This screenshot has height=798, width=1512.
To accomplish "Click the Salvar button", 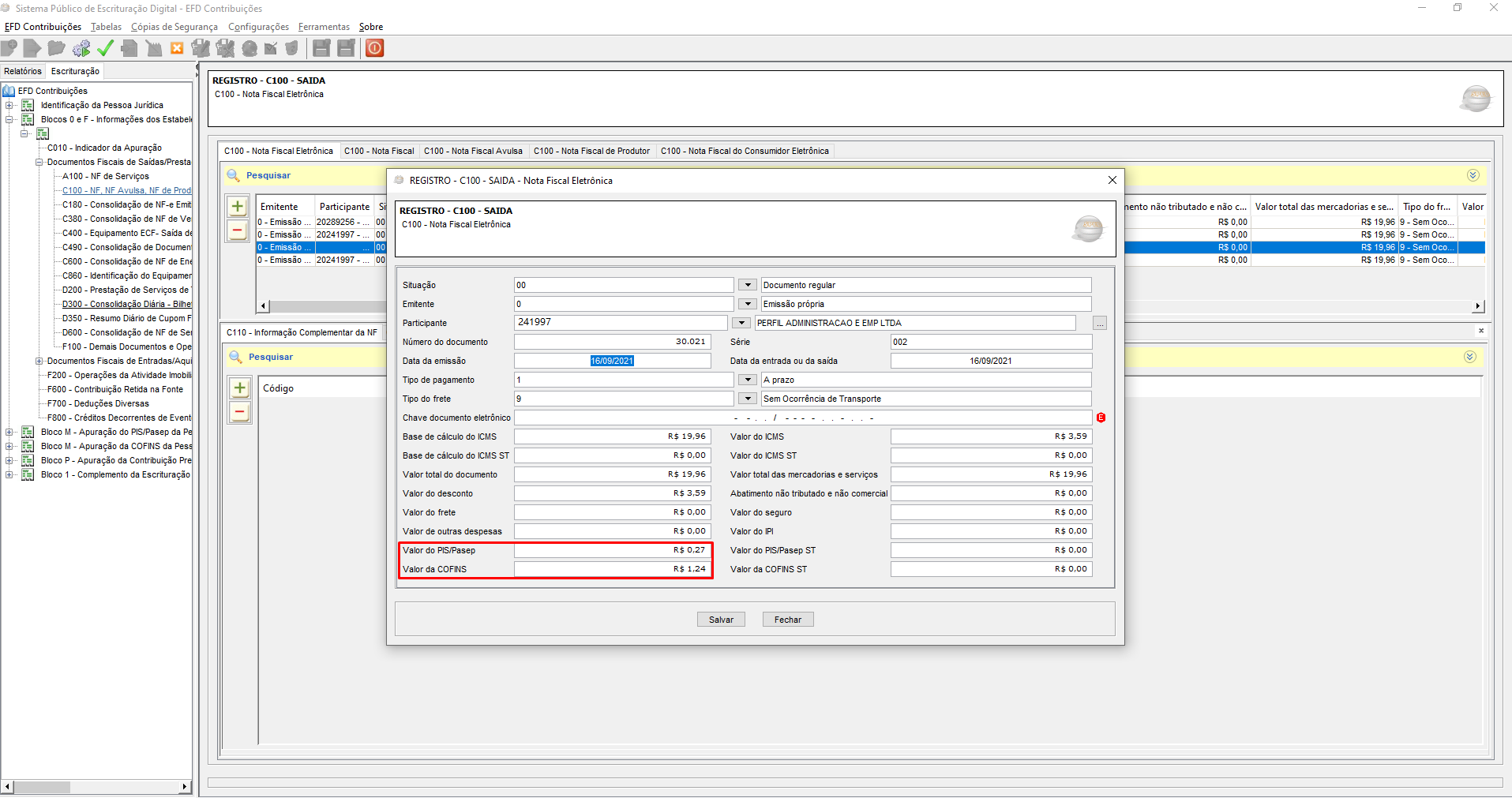I will tap(721, 620).
